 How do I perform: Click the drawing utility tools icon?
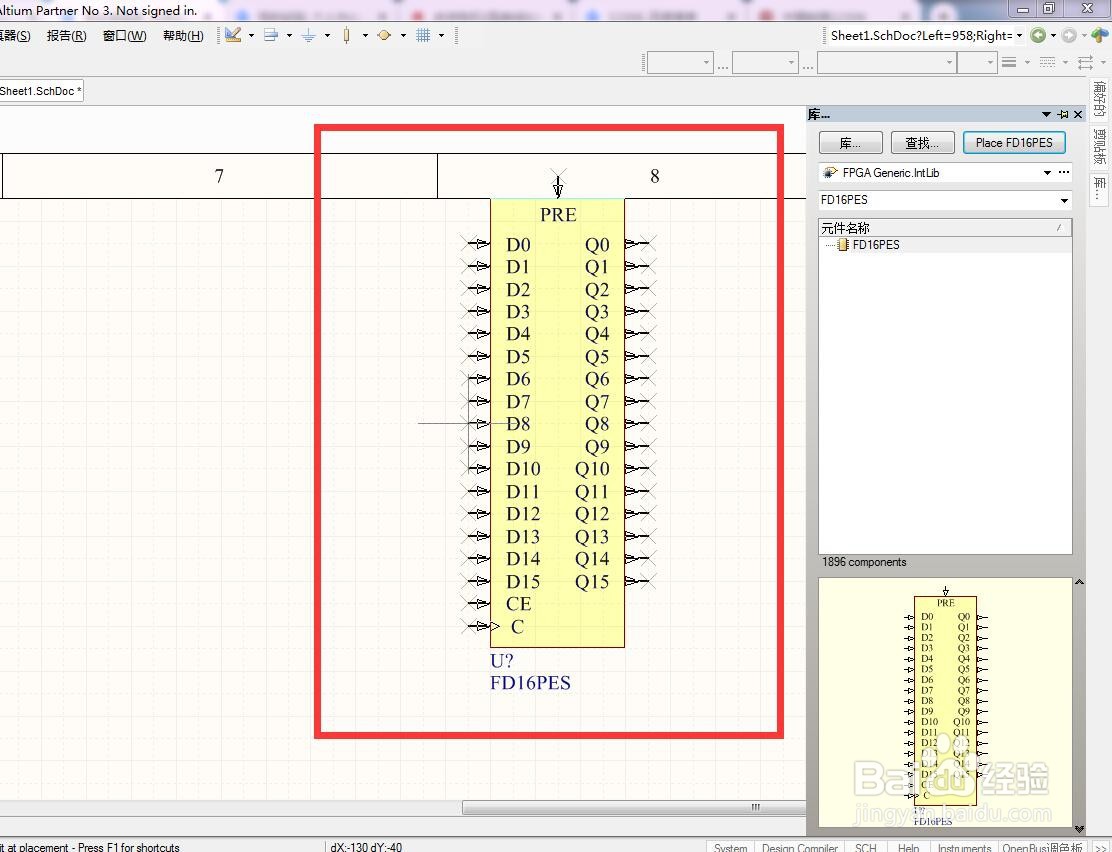pos(233,35)
